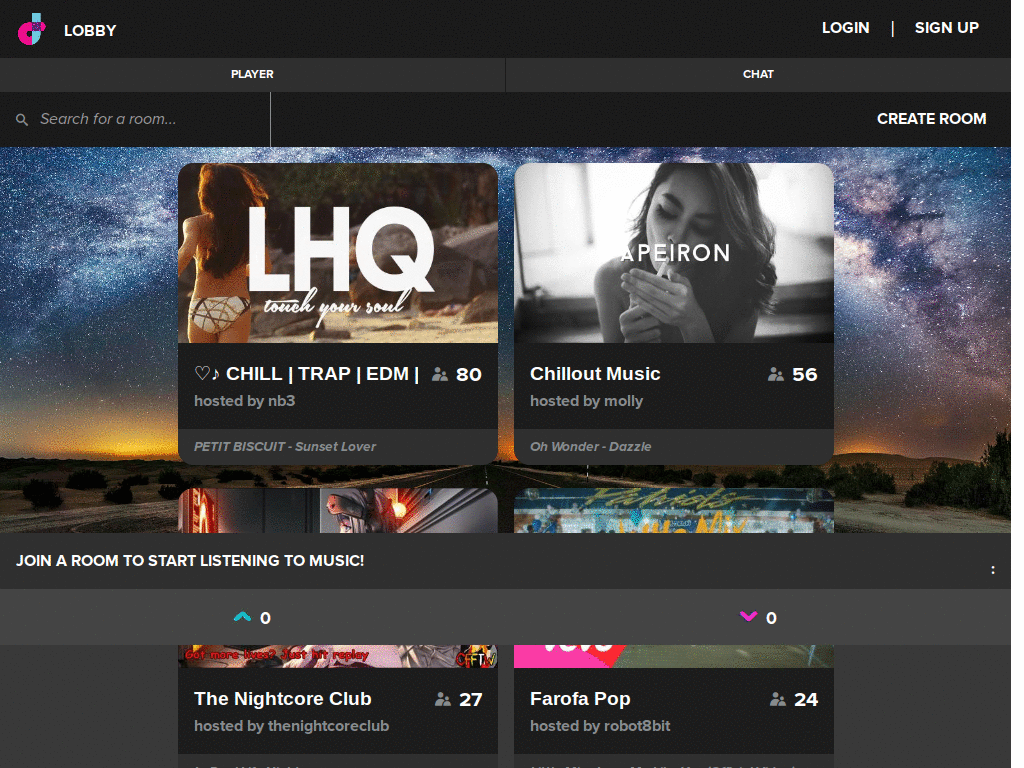Screen dimensions: 1024x768
Task: Click the Dubtrack logo icon
Action: pos(30,30)
